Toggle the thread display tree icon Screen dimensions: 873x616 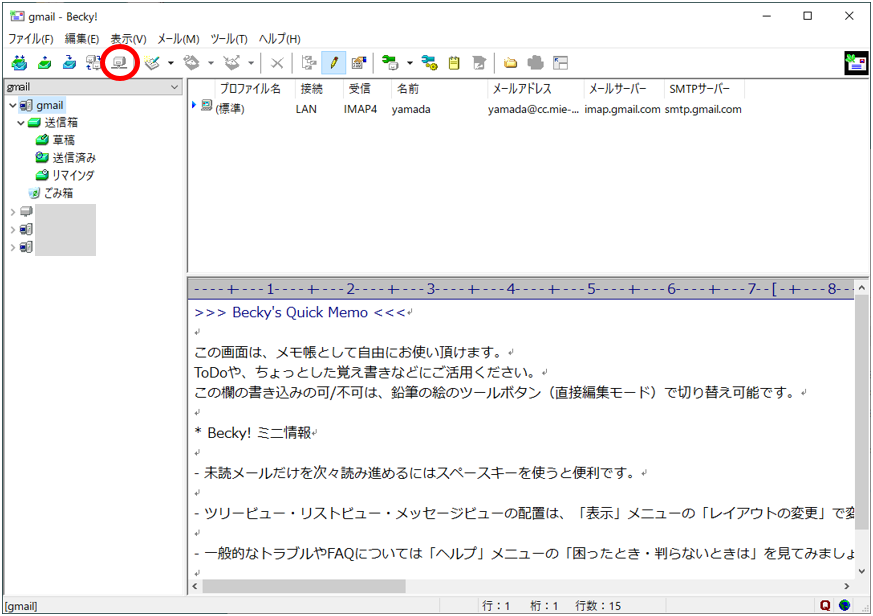point(308,63)
